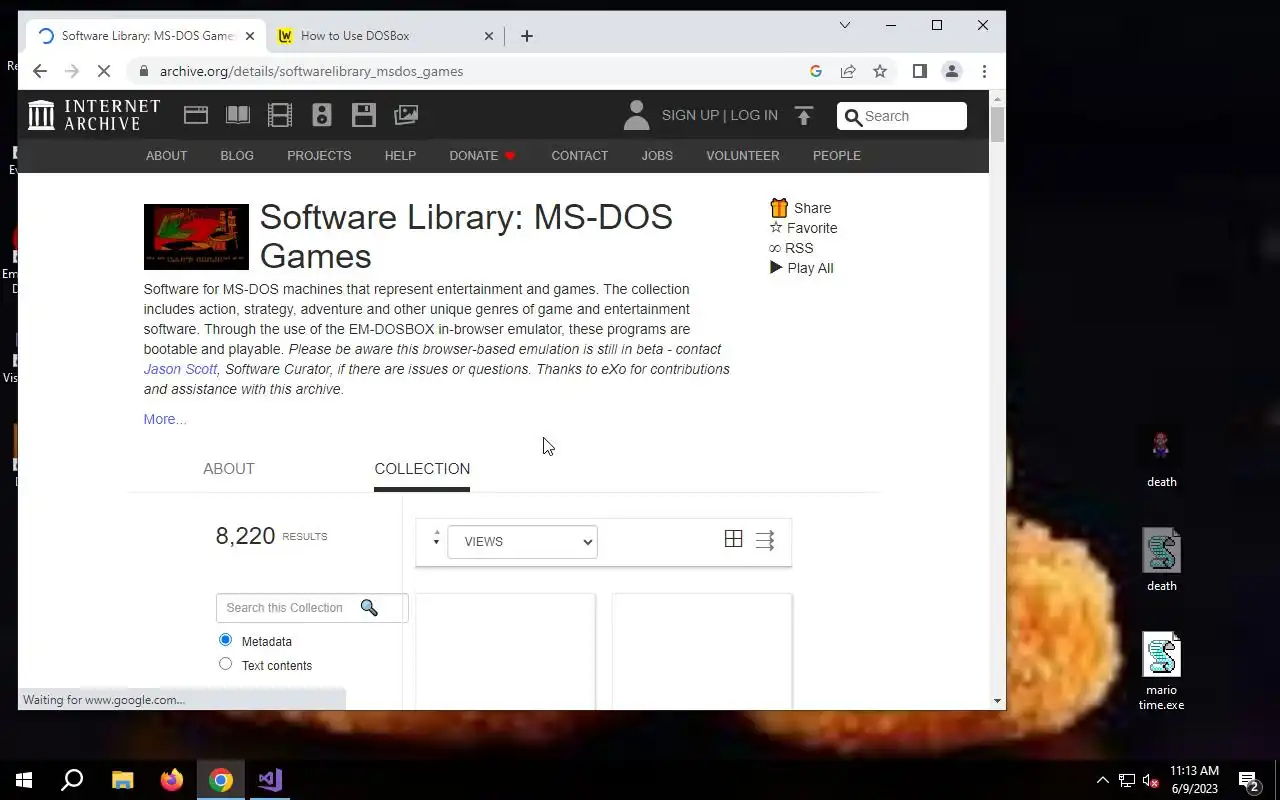This screenshot has width=1280, height=800.
Task: Click the page vertical scrollbar thumb
Action: pos(997,124)
